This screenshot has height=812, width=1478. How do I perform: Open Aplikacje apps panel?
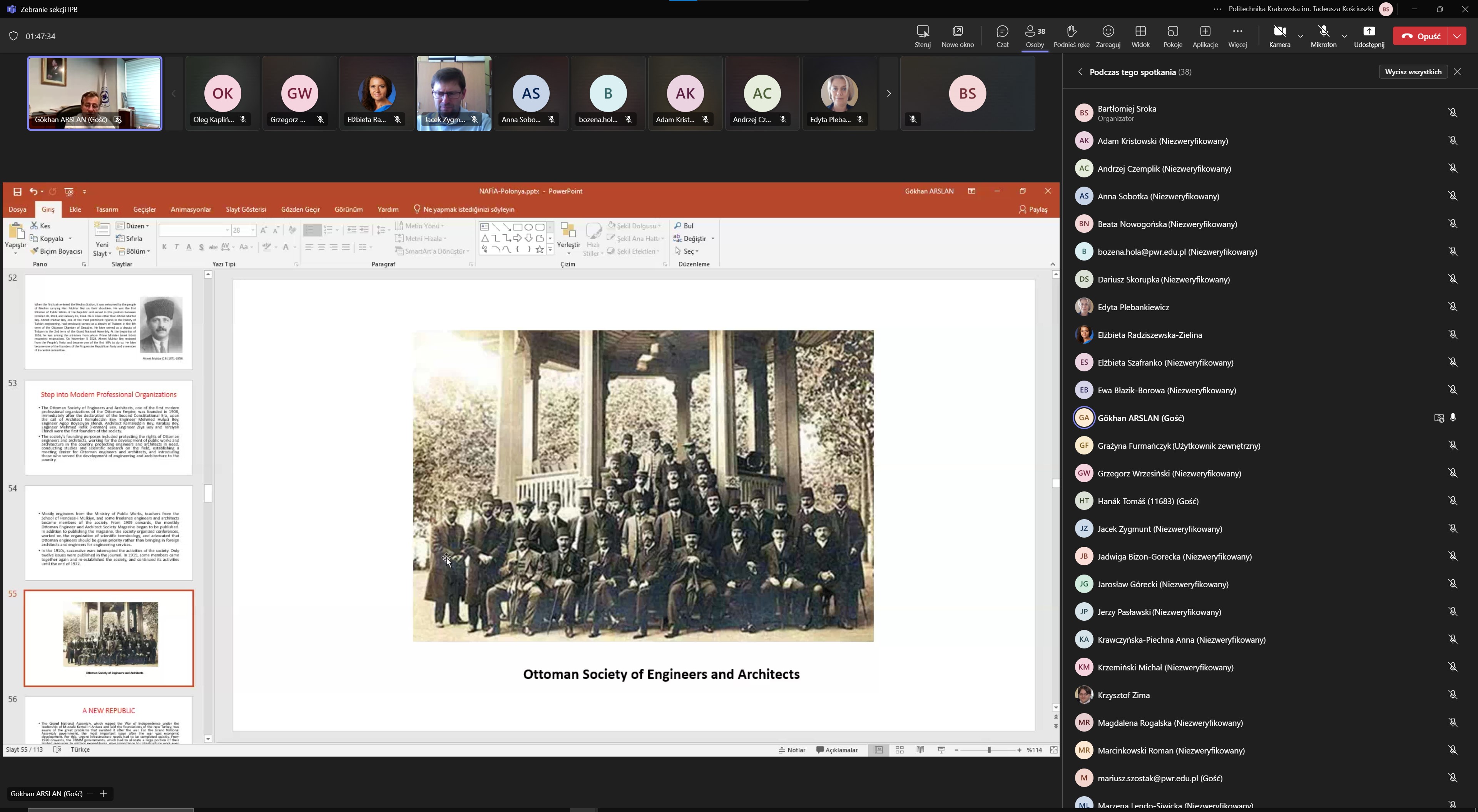(1205, 35)
